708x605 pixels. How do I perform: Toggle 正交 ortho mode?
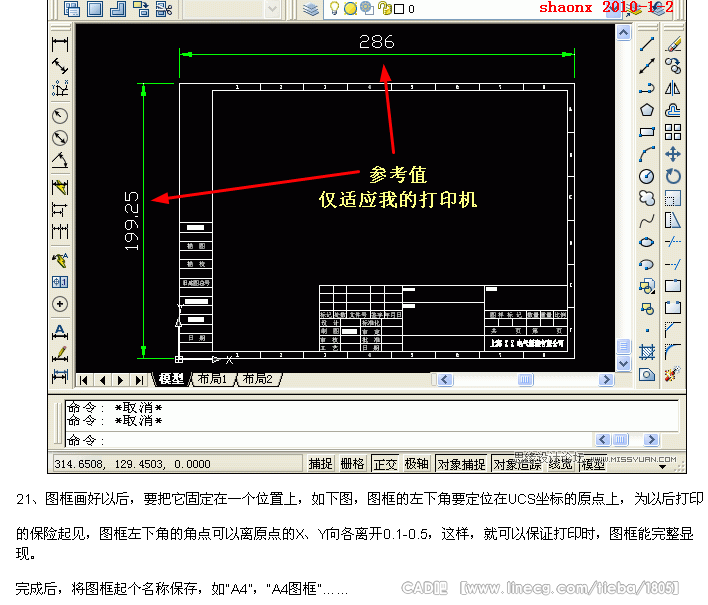385,464
